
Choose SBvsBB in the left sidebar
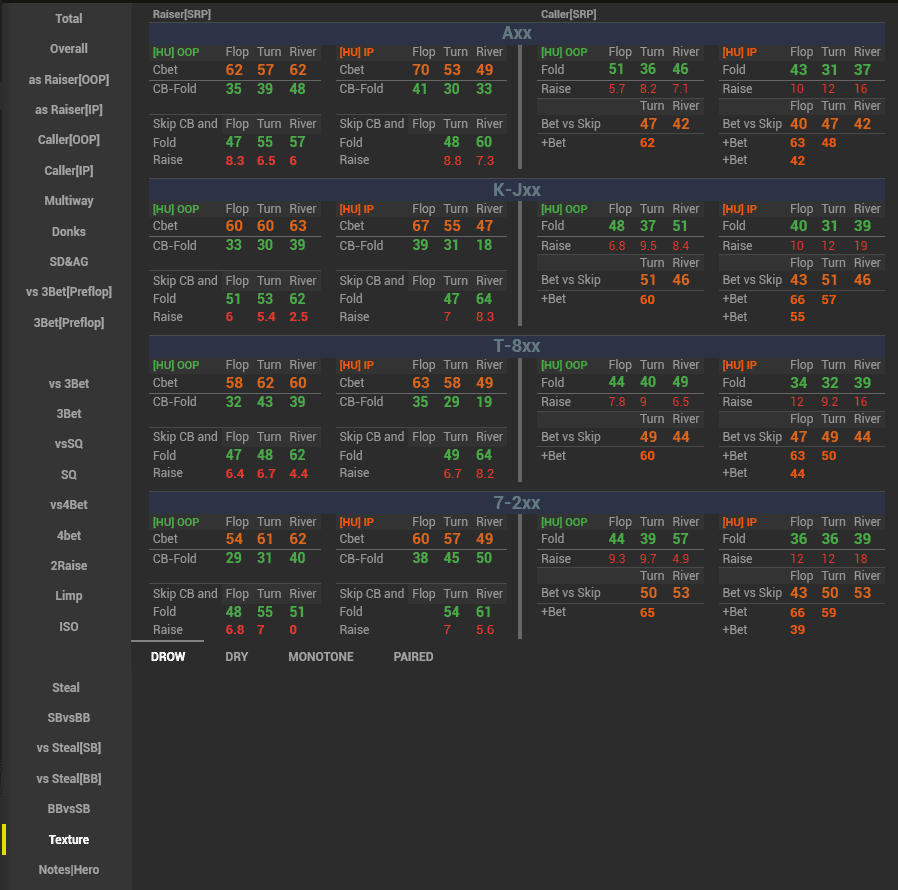(x=69, y=718)
